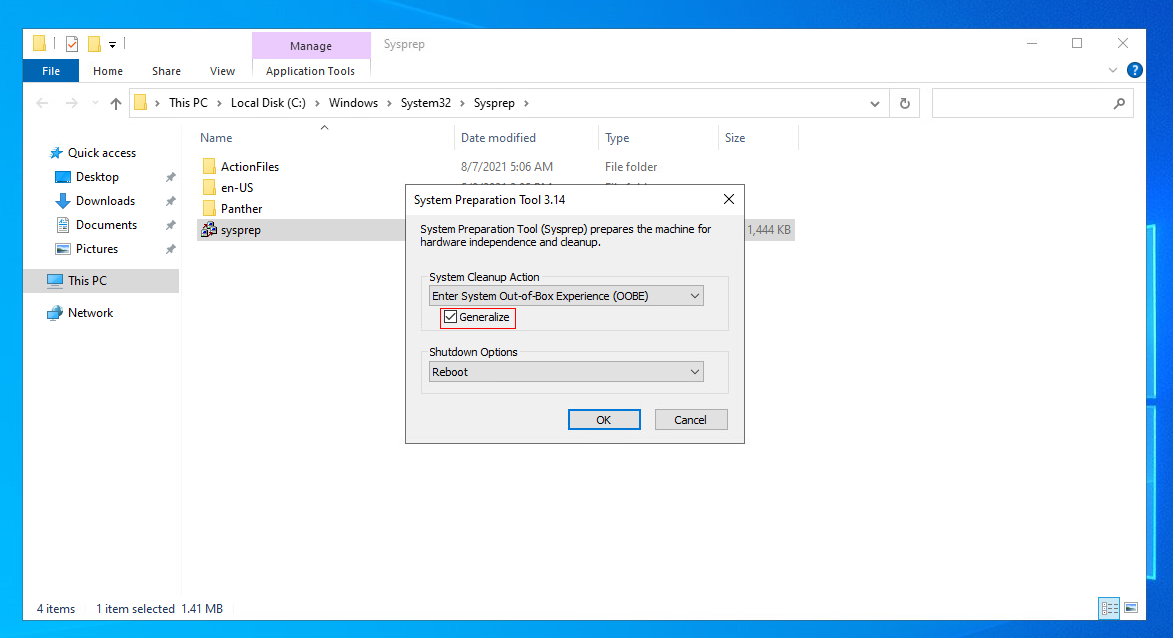Select the Manage contextual tab
The height and width of the screenshot is (638, 1173).
click(311, 46)
